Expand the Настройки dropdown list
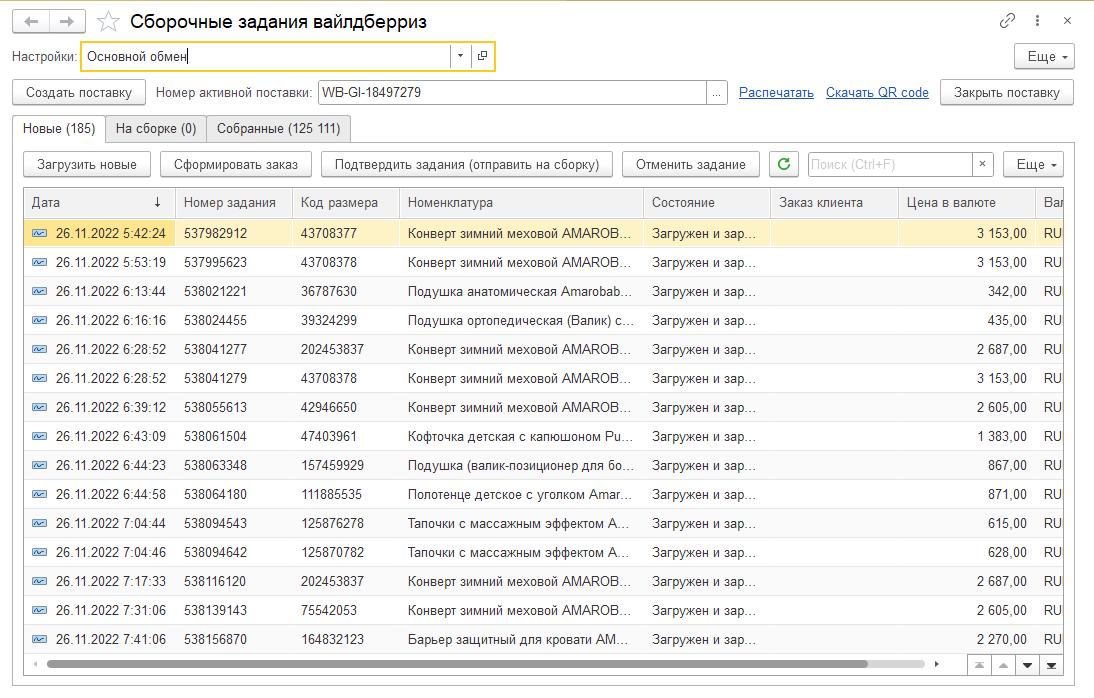Viewport: 1094px width, 698px height. click(460, 56)
